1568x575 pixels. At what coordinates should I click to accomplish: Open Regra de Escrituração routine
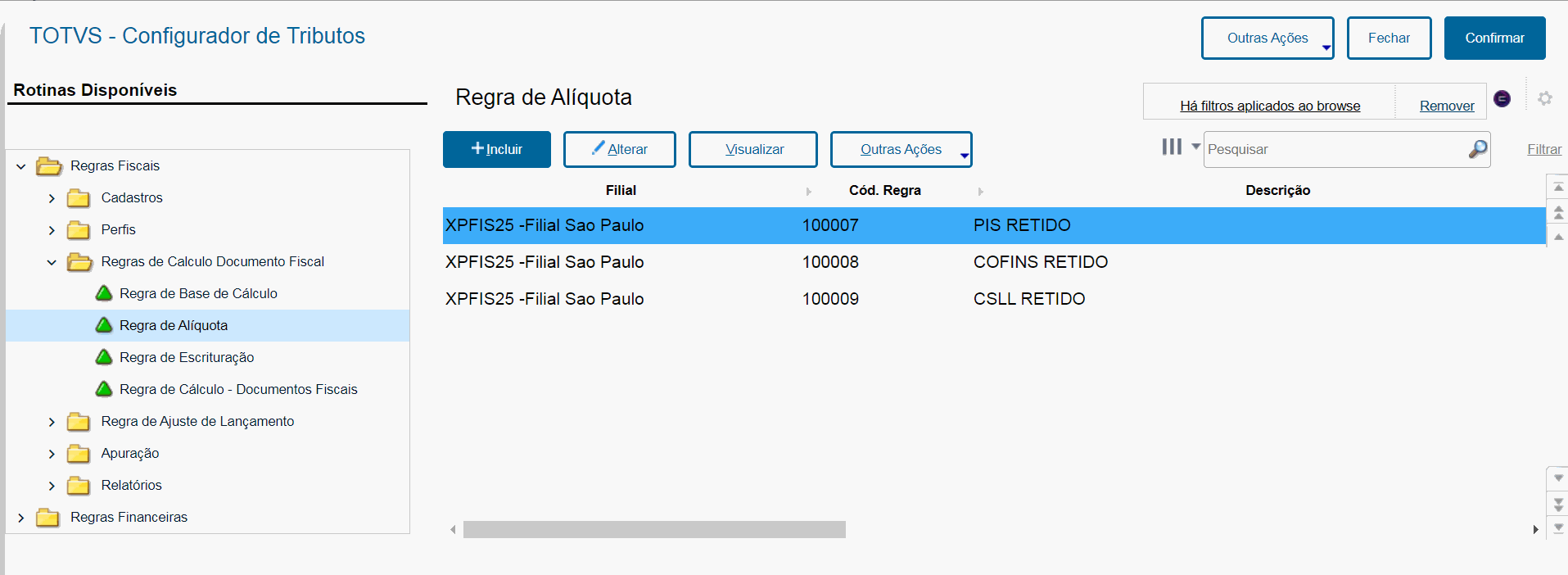[187, 357]
